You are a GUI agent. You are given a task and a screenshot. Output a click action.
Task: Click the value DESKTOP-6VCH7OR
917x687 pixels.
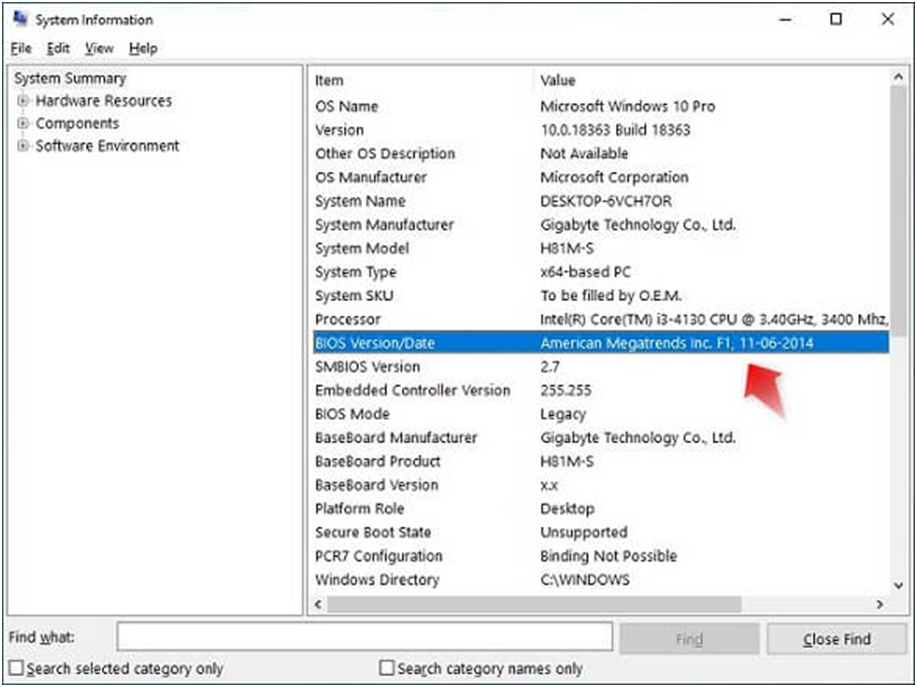tap(606, 201)
